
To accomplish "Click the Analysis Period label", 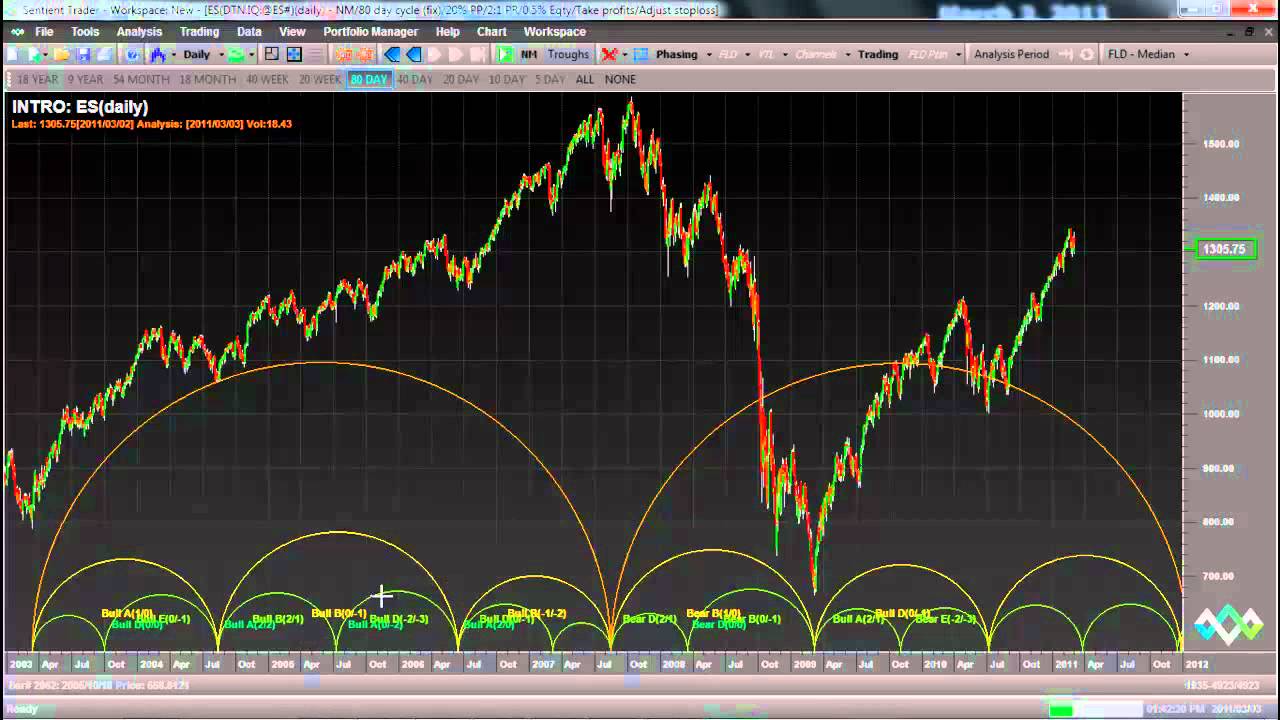I will (x=1011, y=54).
